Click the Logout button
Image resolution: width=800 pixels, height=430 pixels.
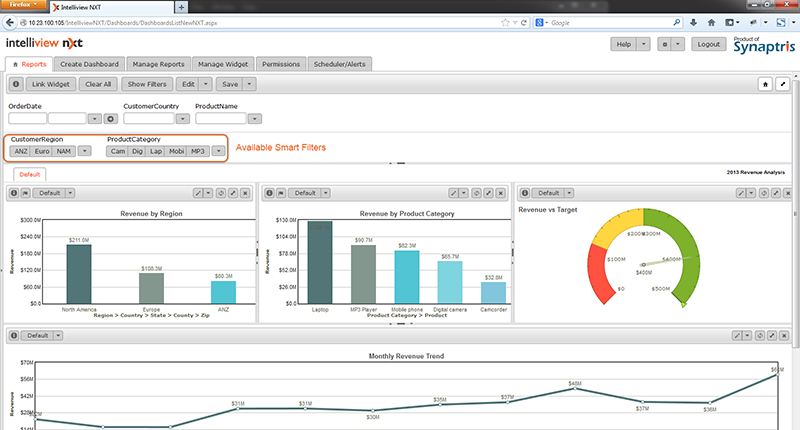(709, 45)
